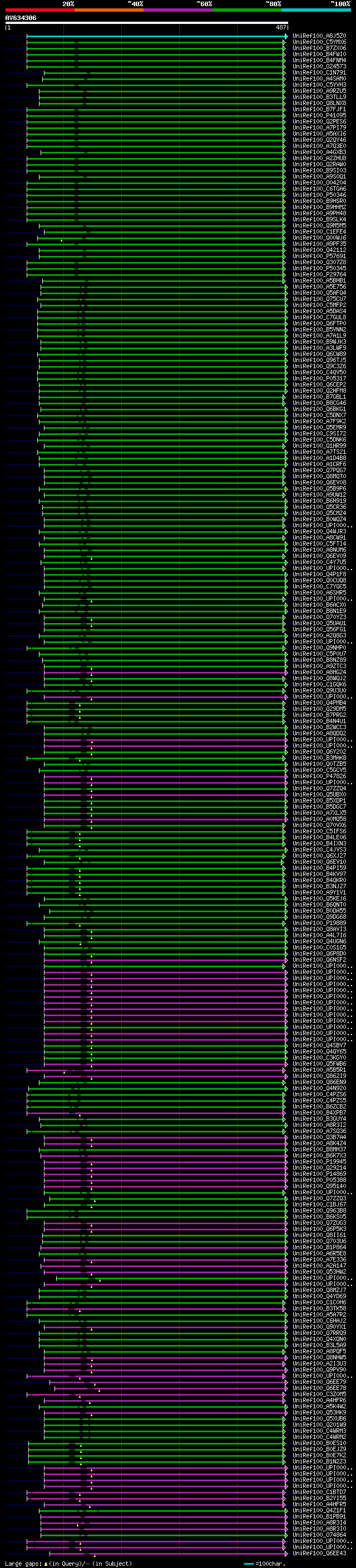This screenshot has height=1568, width=356.
Task: Select the query name AV634306
Action: 21,18
